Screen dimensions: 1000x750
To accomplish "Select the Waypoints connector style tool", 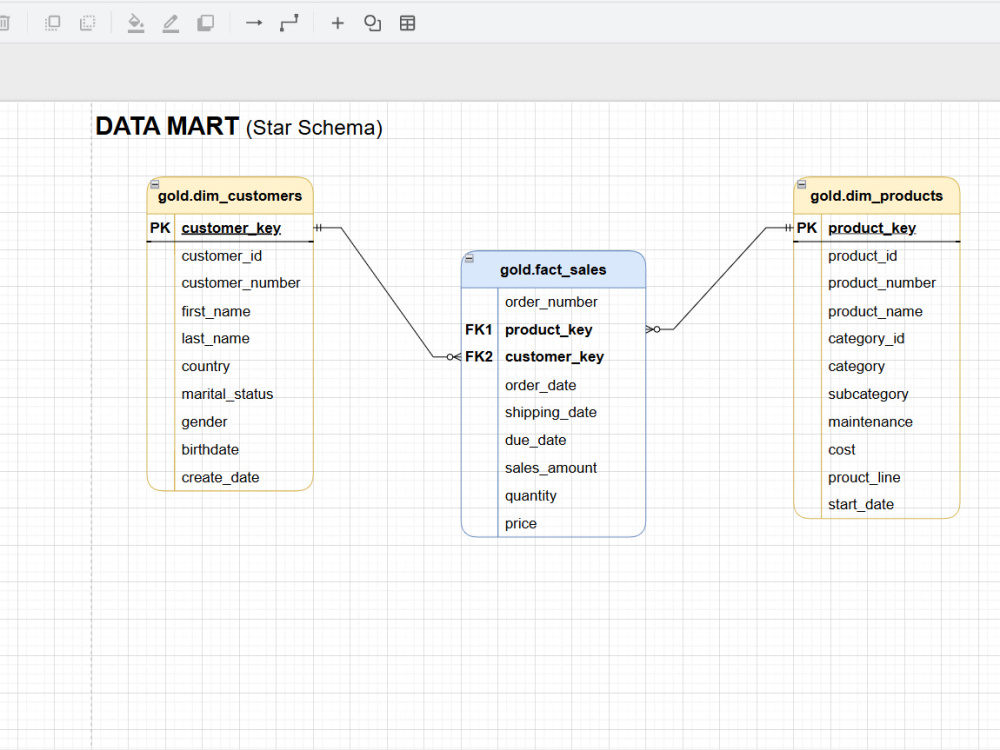I will 289,24.
